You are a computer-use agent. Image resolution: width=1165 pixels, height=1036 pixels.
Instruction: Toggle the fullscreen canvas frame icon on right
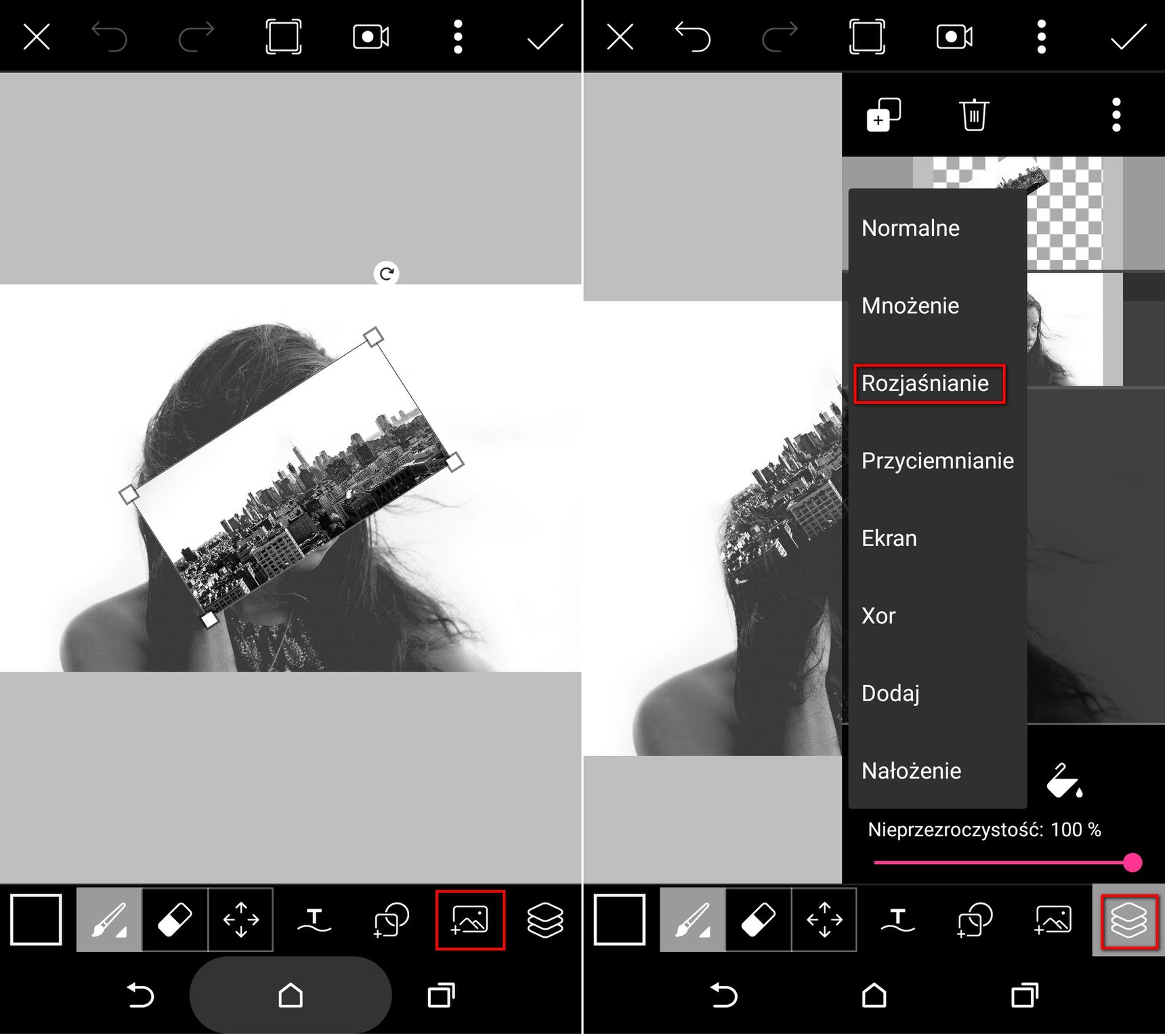click(867, 37)
